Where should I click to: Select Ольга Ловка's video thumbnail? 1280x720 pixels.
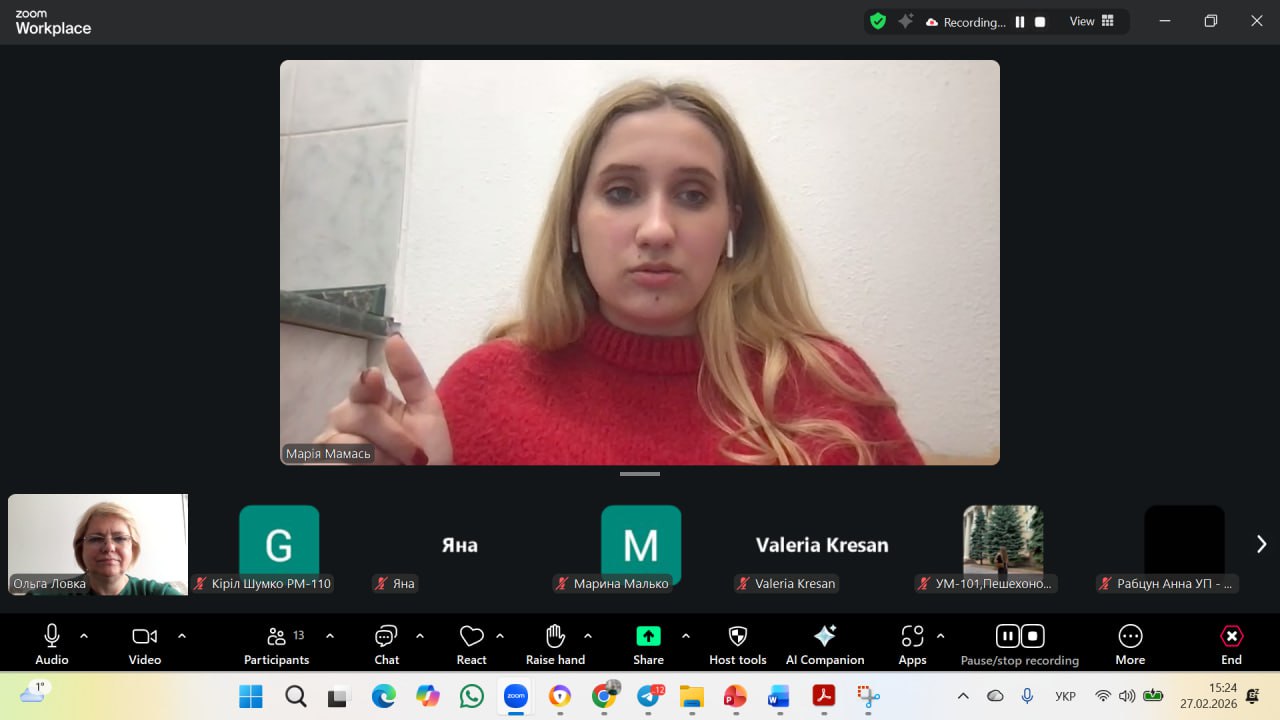(98, 544)
